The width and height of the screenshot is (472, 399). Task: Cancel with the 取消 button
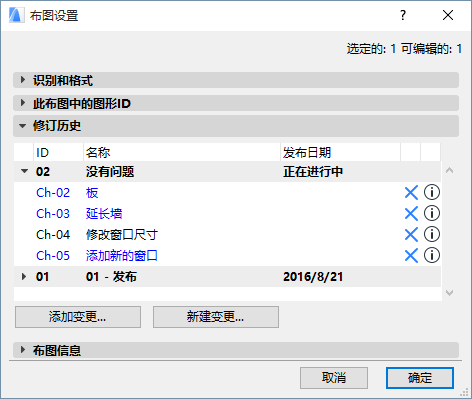pyautogui.click(x=334, y=378)
